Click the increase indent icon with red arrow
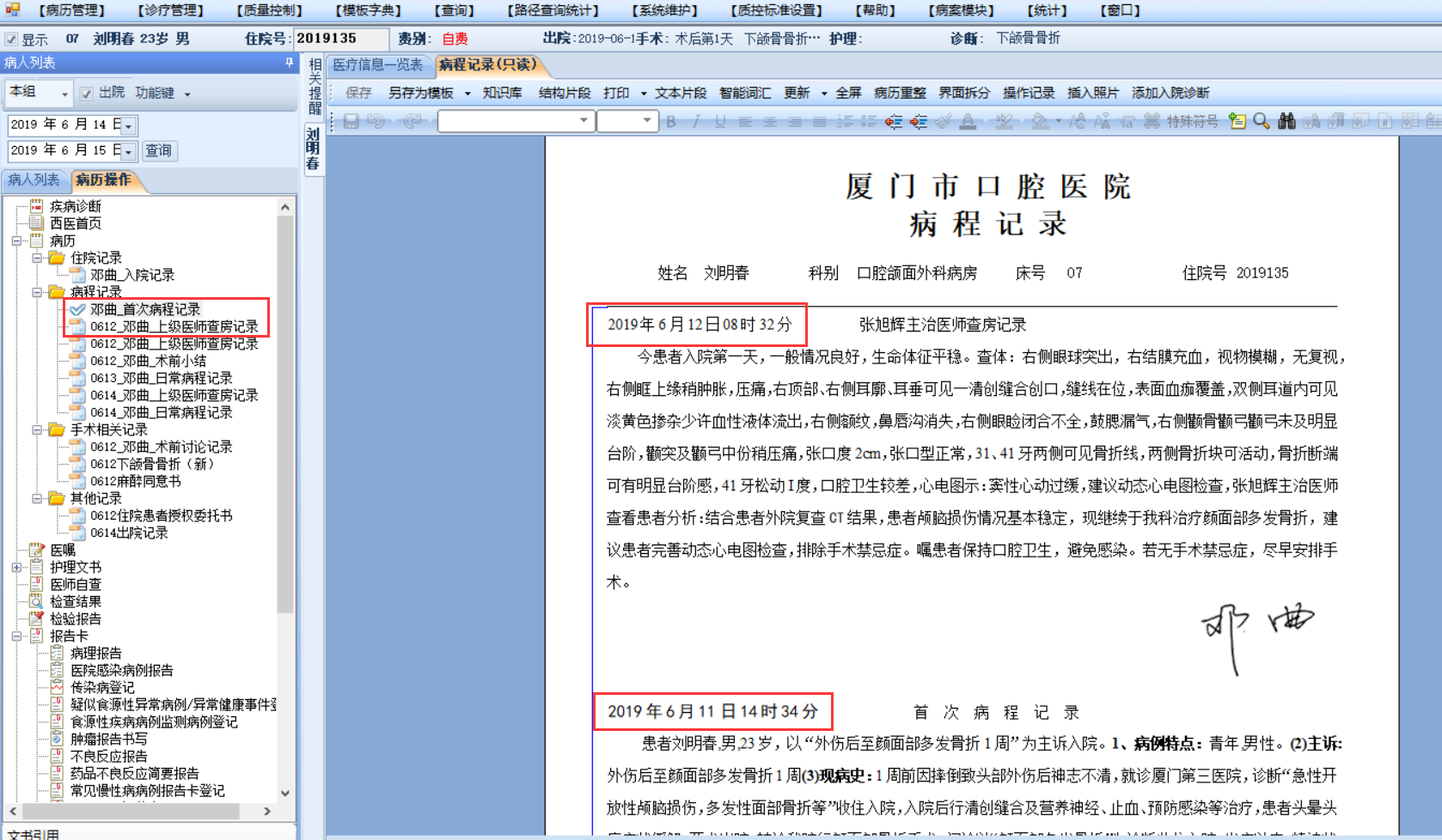The width and height of the screenshot is (1442, 840). pyautogui.click(x=919, y=122)
